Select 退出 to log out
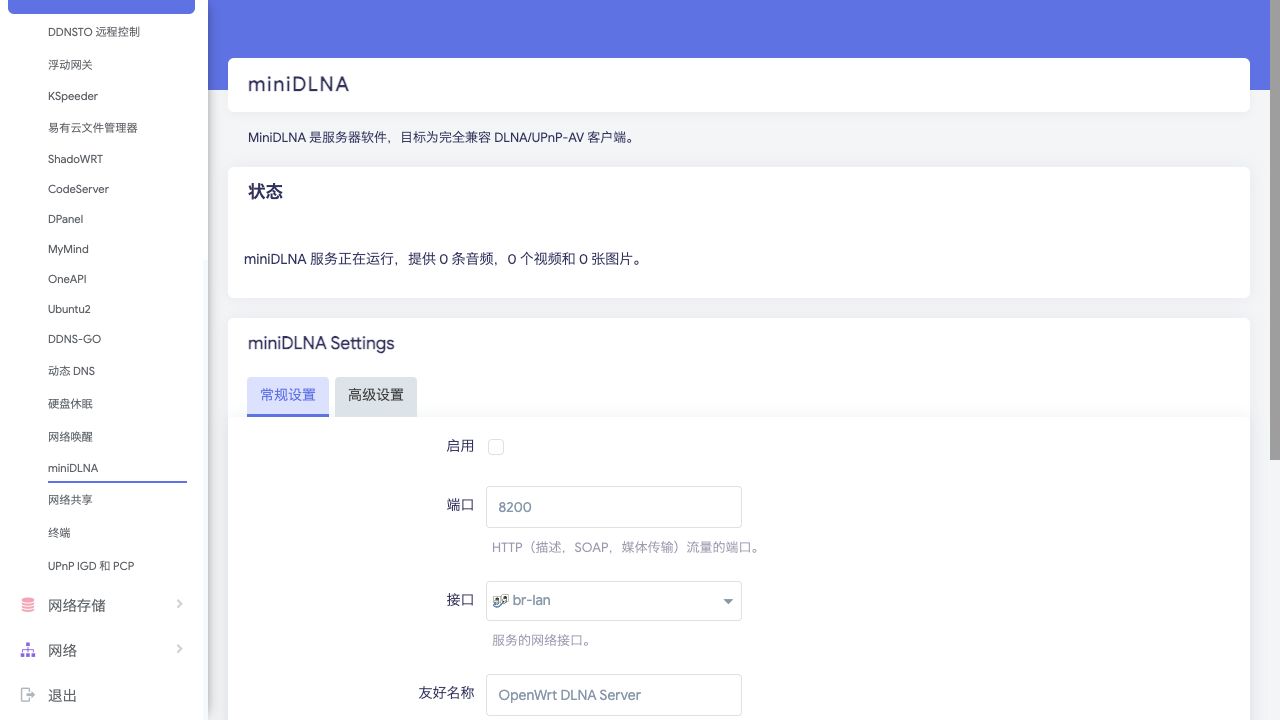Image resolution: width=1280 pixels, height=720 pixels. pos(62,695)
